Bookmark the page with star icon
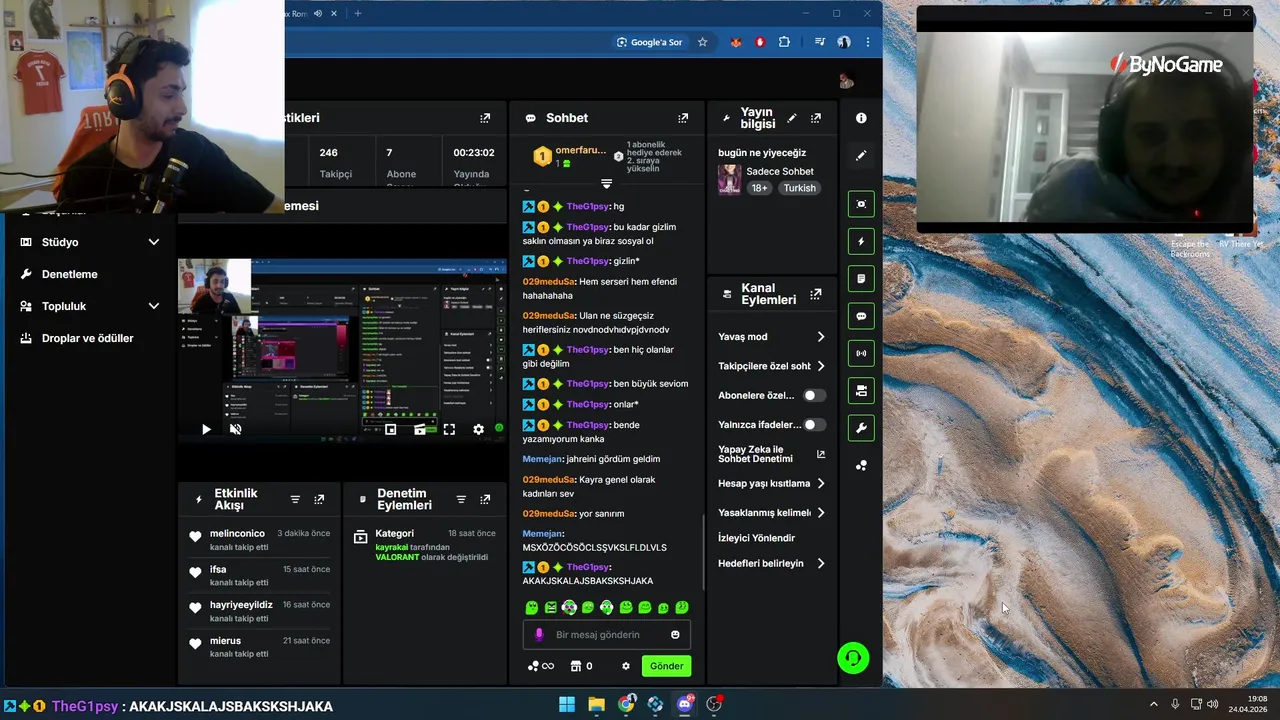This screenshot has width=1280, height=720. [702, 42]
